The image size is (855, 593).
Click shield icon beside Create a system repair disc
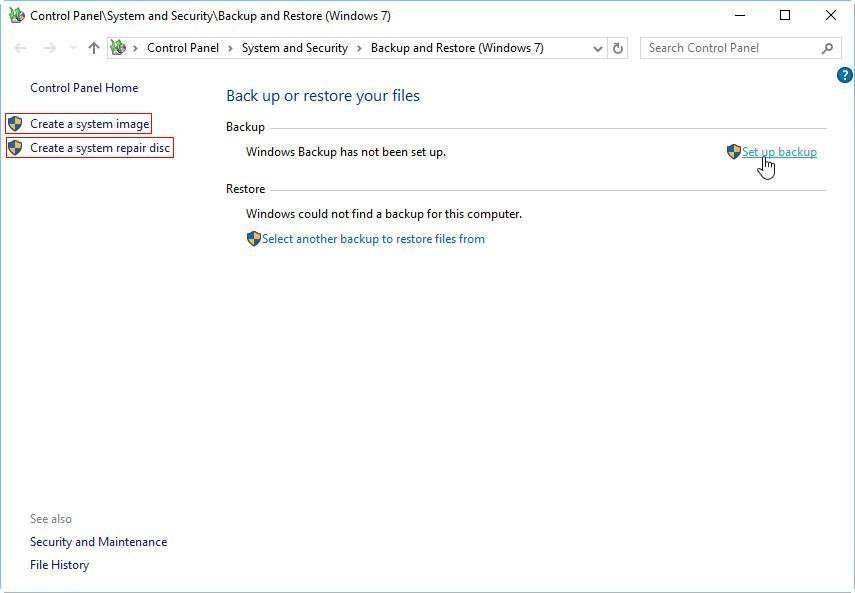[x=15, y=148]
